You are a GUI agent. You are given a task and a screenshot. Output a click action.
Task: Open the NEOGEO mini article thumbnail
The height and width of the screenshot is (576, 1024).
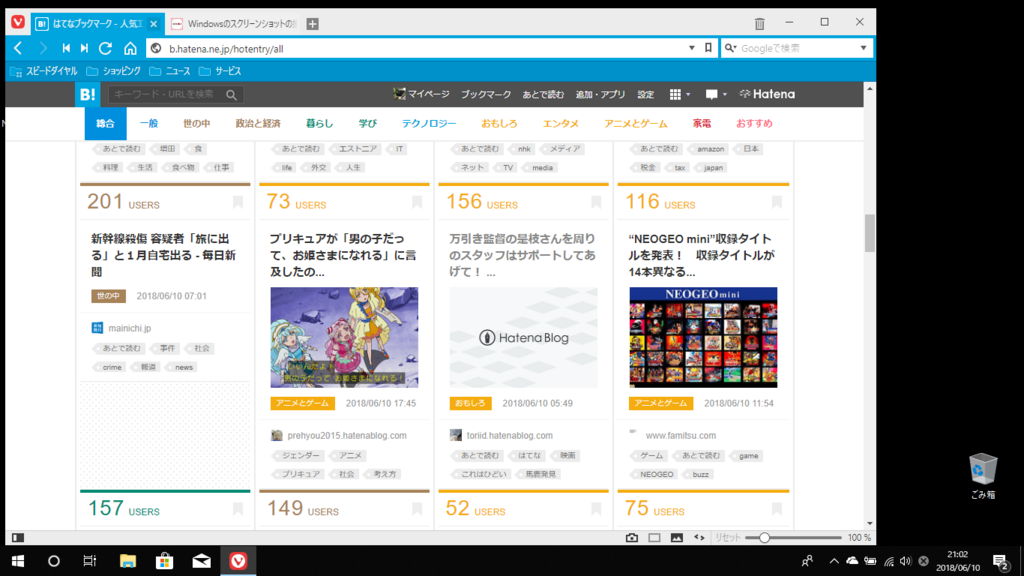click(x=703, y=337)
